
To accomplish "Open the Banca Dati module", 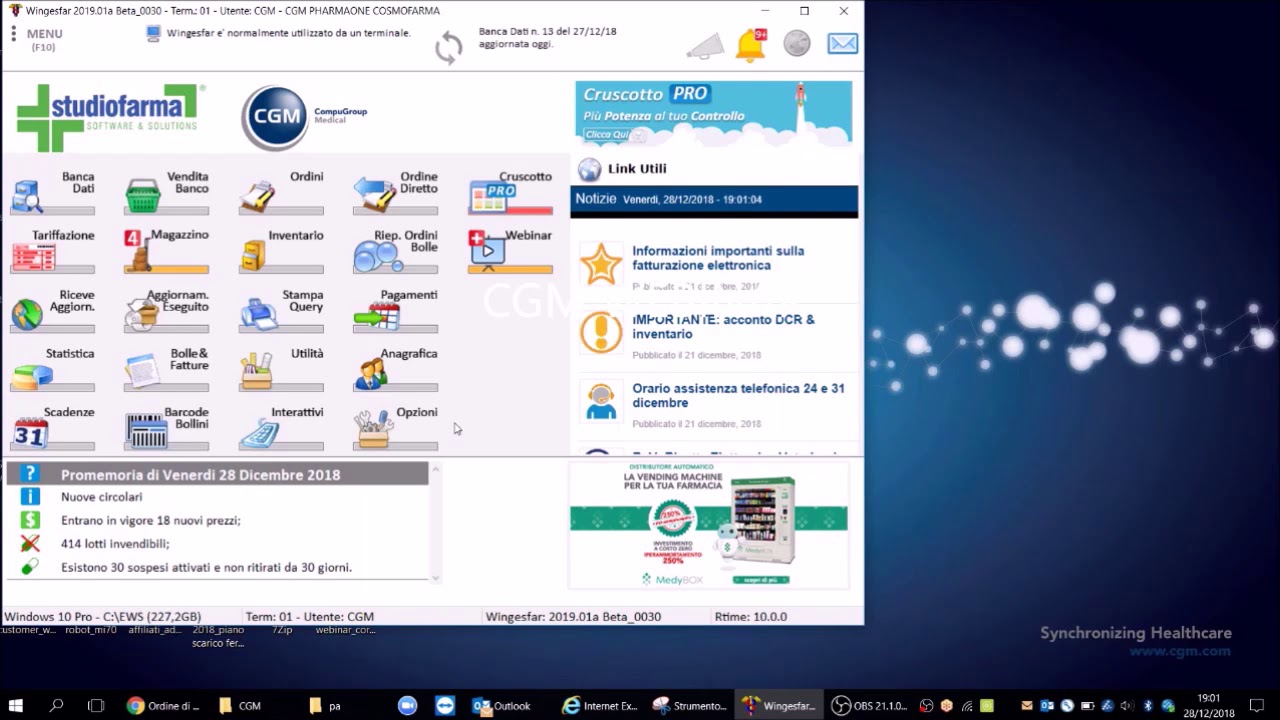I will [x=53, y=192].
